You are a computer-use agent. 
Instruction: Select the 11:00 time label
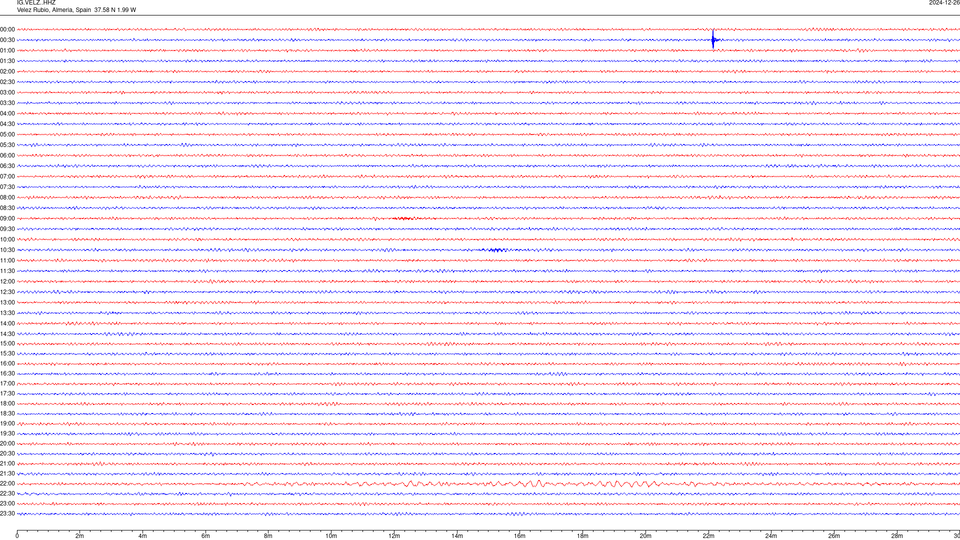(x=7, y=260)
